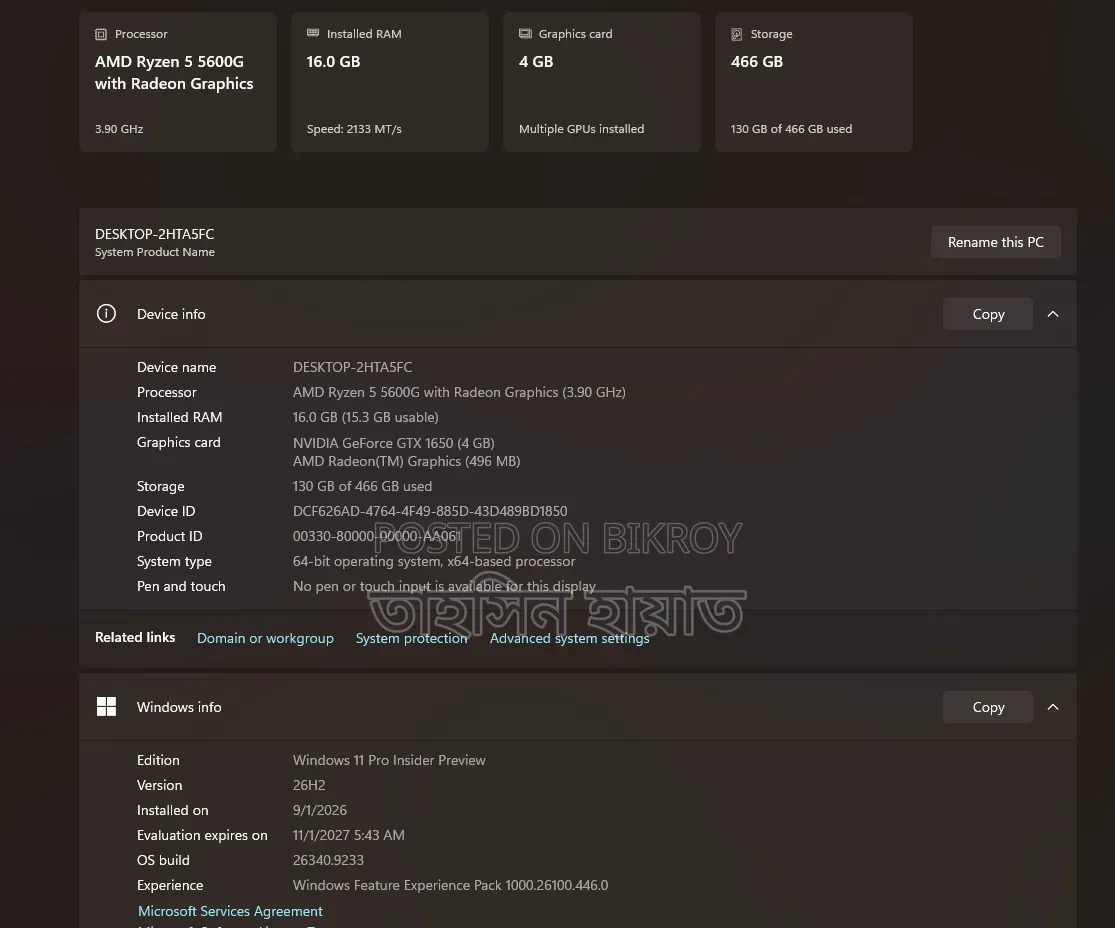The image size is (1115, 928).
Task: Select 'System Product Name' text
Action: 155,252
